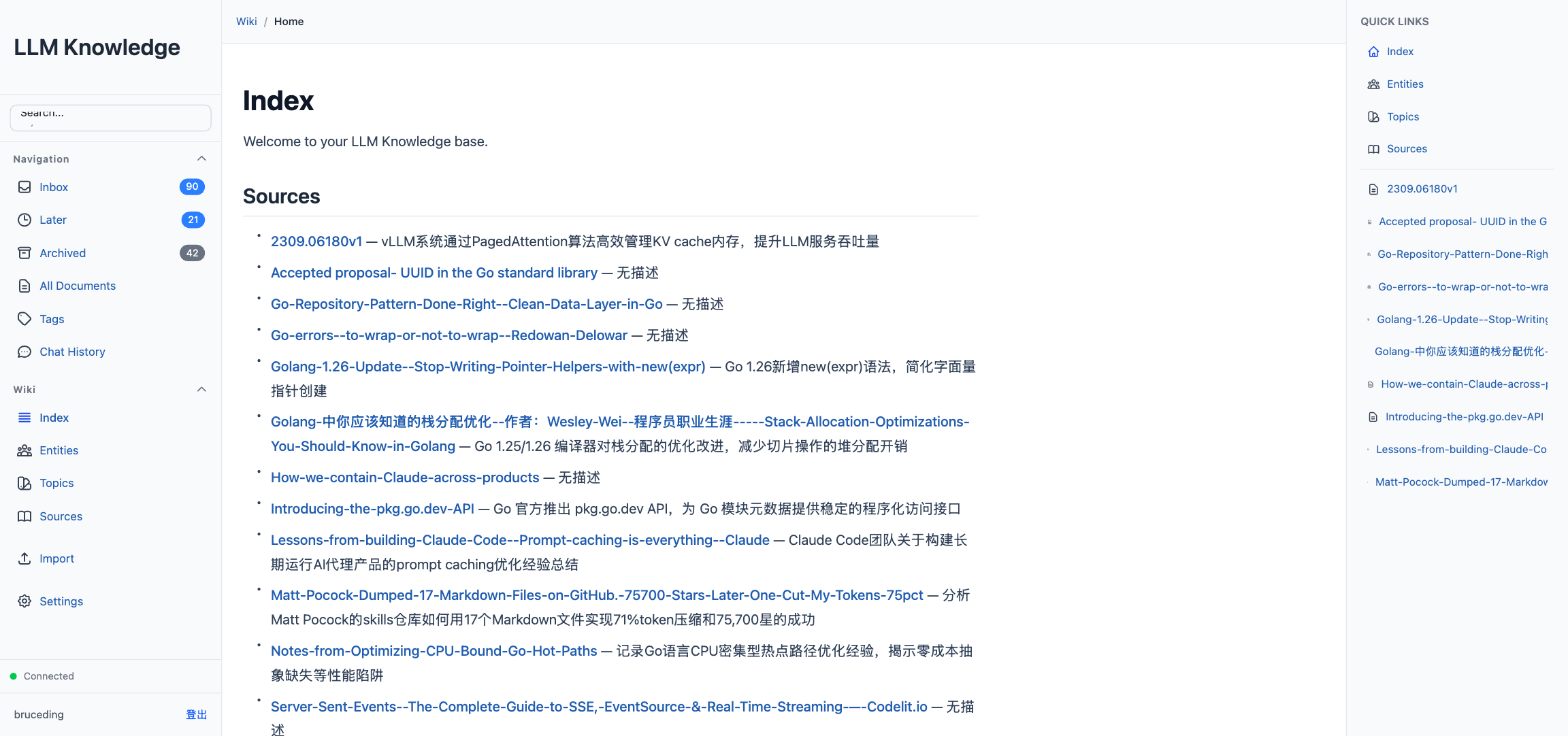Open Go-errors--to-wrap-or-not-to-wrap source link in the list
1568x736 pixels.
(x=449, y=335)
